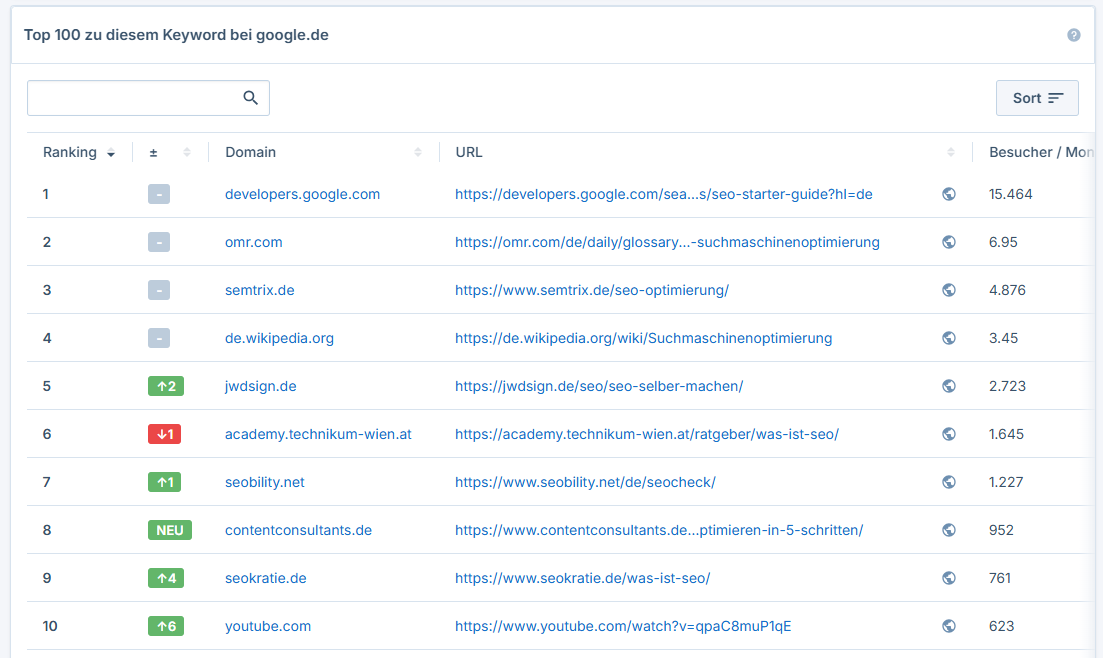Open globe icon for youtube.com row

949,626
